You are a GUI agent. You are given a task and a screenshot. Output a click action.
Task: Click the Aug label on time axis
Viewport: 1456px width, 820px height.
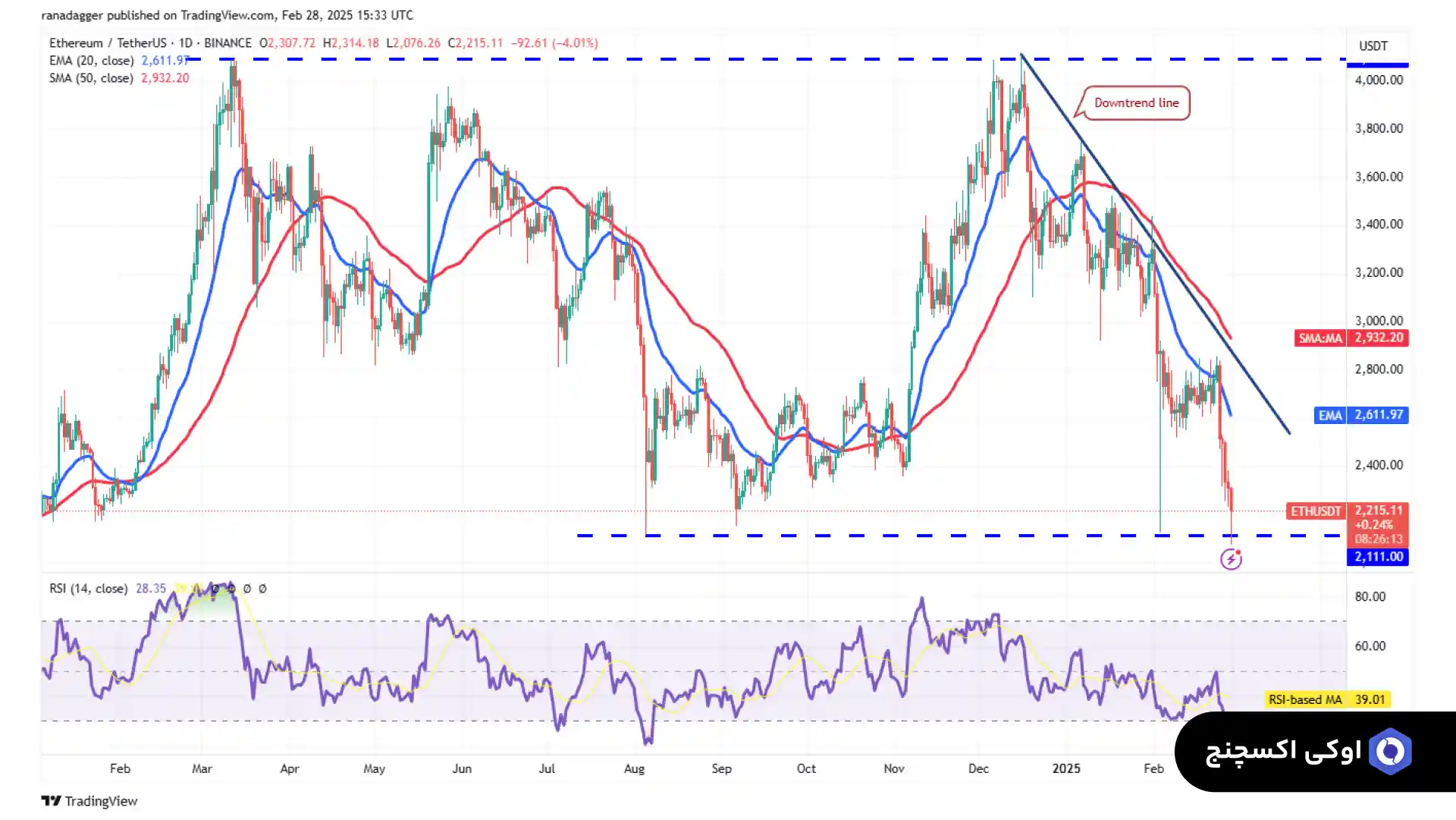(x=634, y=768)
